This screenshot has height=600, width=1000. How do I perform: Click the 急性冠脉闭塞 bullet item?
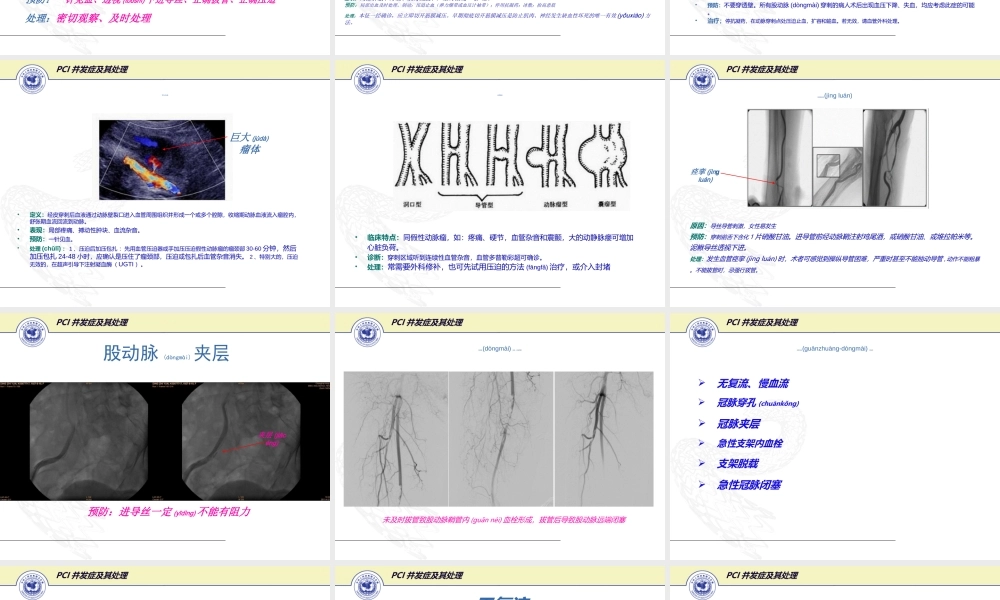click(x=749, y=485)
